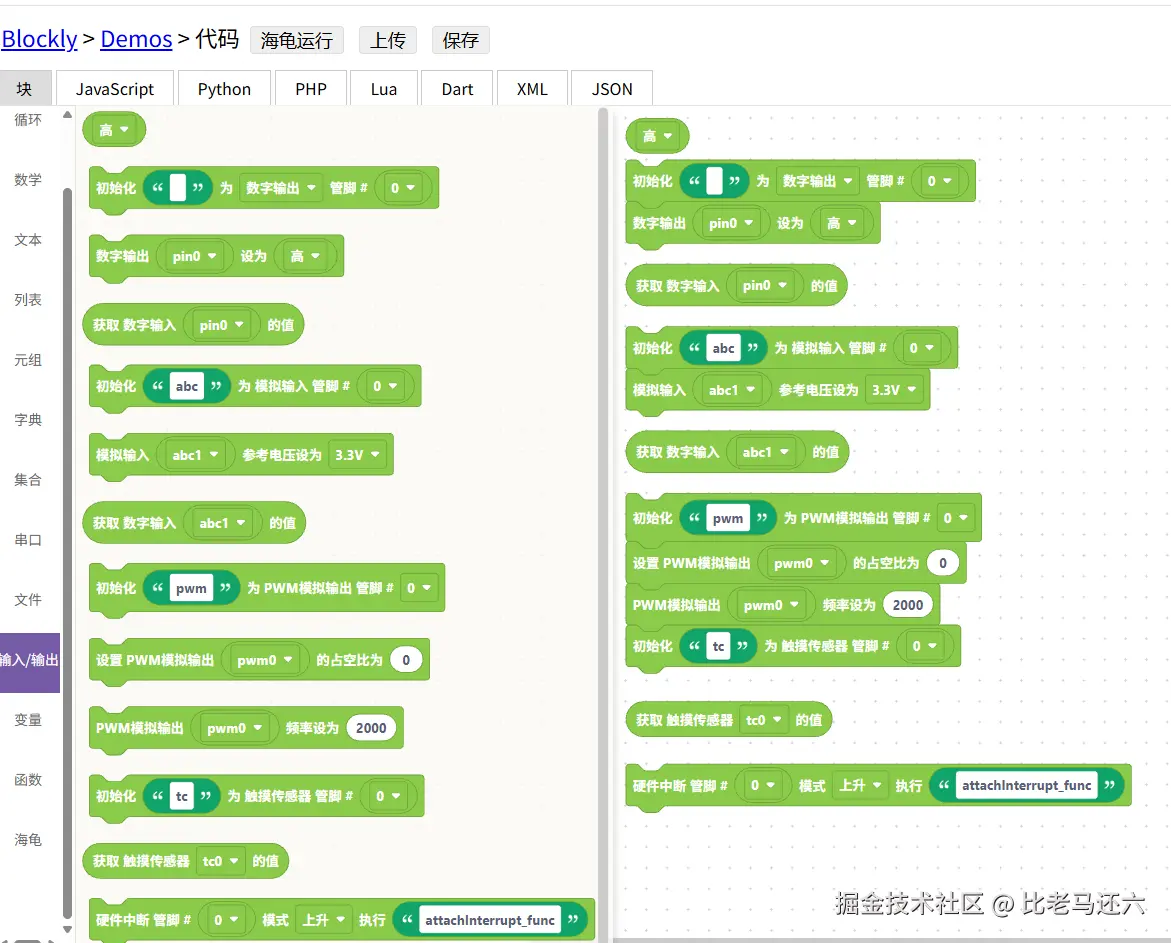Switch to the XML tab
Image resolution: width=1171 pixels, height=943 pixels.
point(532,88)
